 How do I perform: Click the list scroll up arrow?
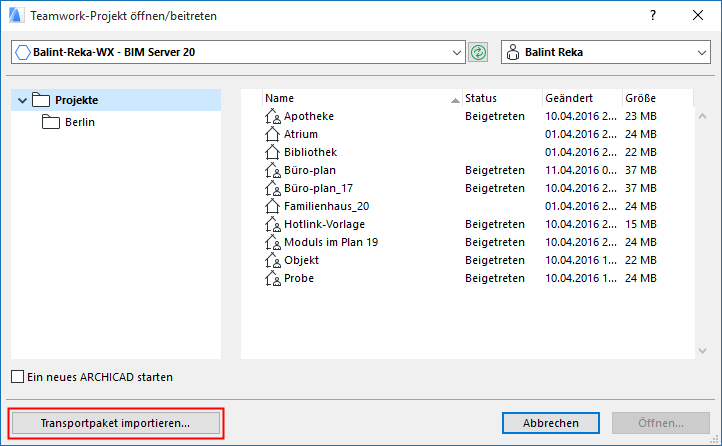click(702, 116)
